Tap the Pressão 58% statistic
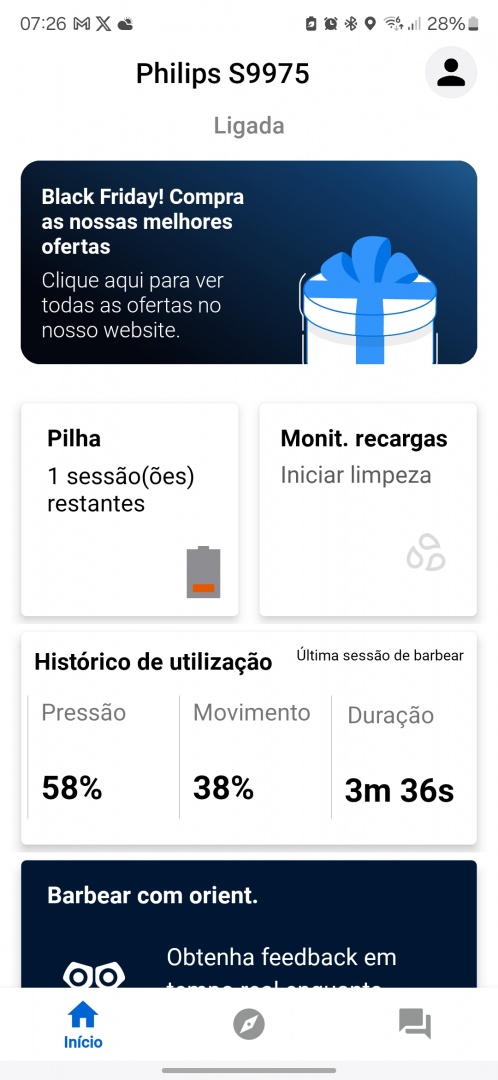 coord(103,757)
